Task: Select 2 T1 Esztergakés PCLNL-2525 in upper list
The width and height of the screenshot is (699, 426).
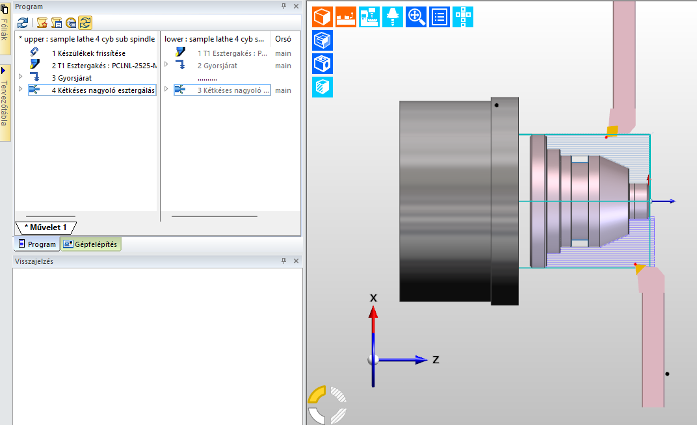Action: click(x=104, y=66)
